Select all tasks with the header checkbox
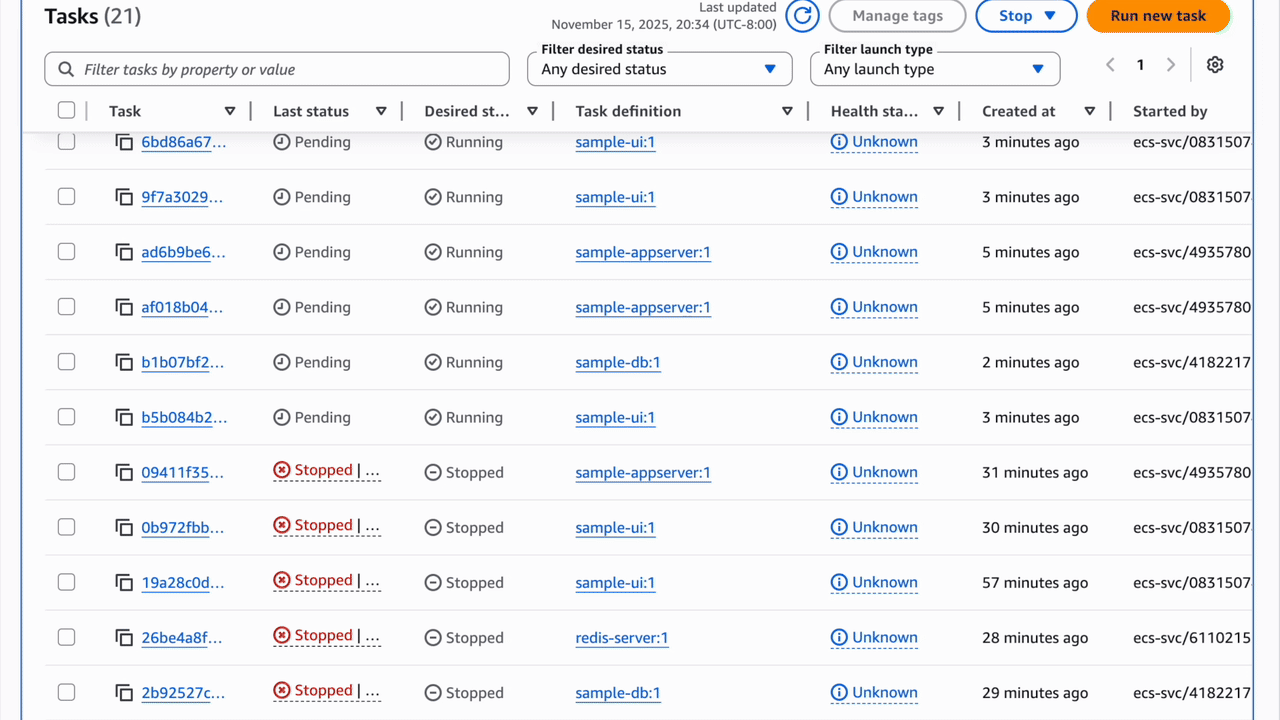Image resolution: width=1280 pixels, height=720 pixels. point(66,110)
